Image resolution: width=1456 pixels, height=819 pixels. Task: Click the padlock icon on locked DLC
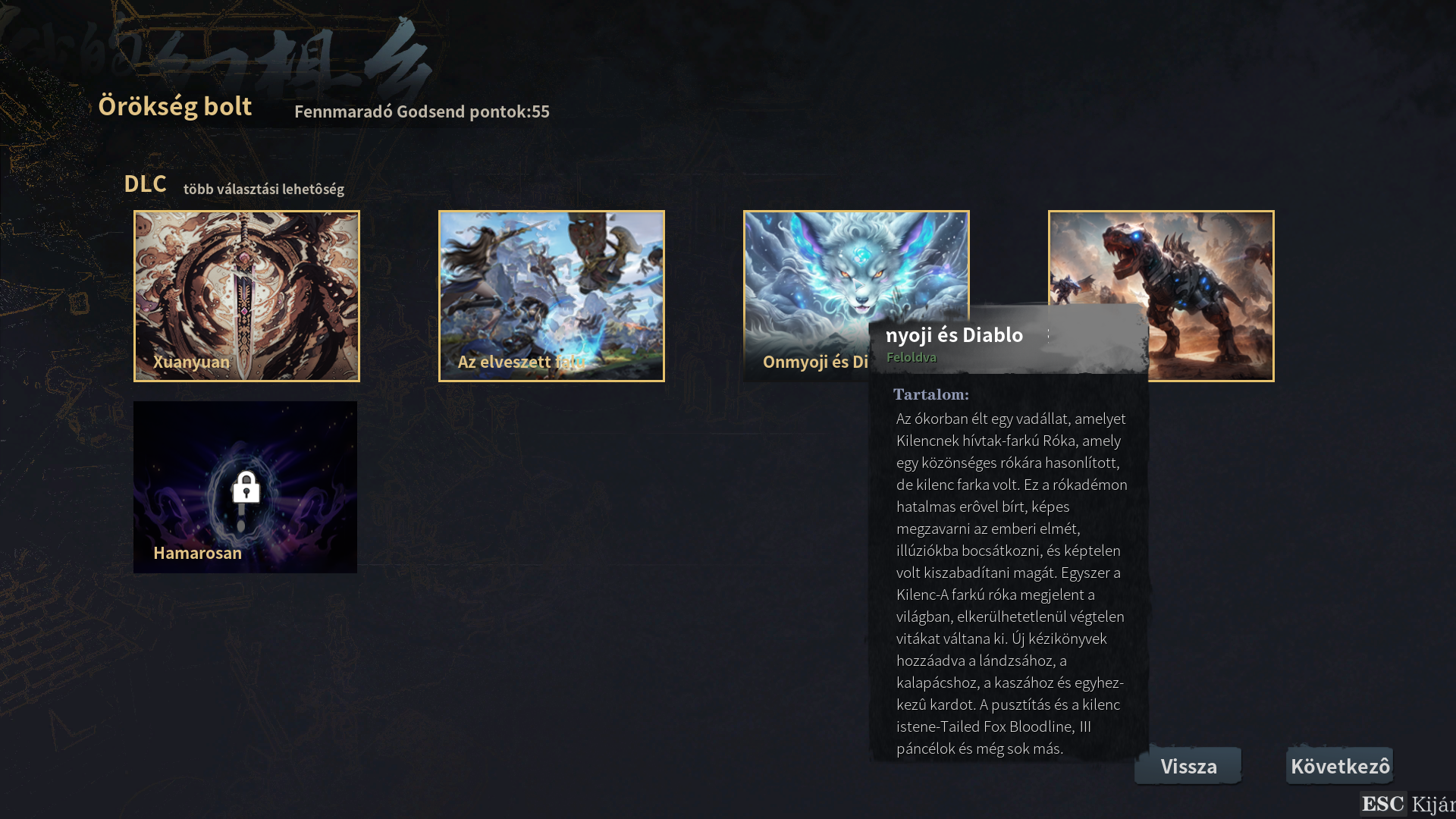tap(246, 487)
